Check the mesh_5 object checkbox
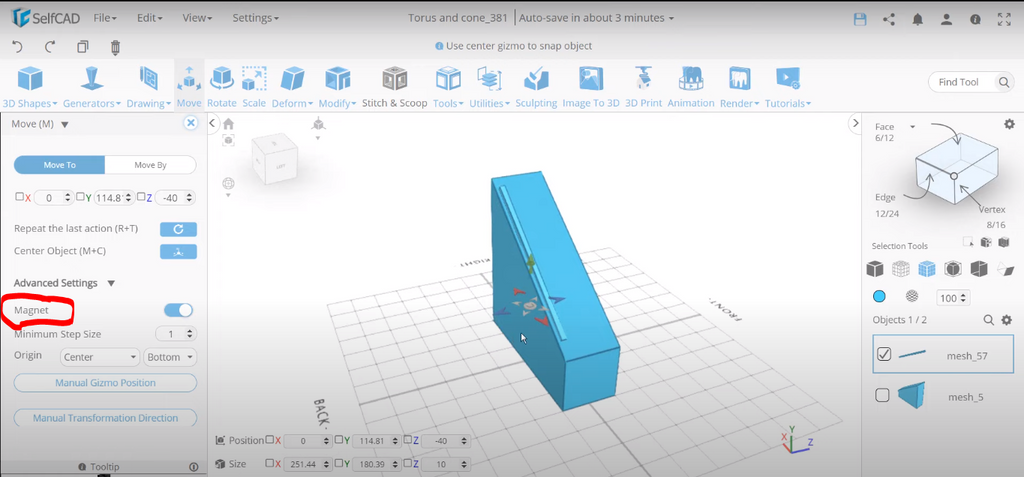Screen dimensions: 1024x477 (x=882, y=395)
